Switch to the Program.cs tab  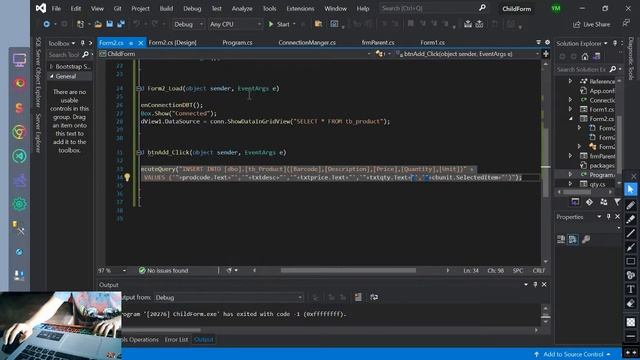237,42
